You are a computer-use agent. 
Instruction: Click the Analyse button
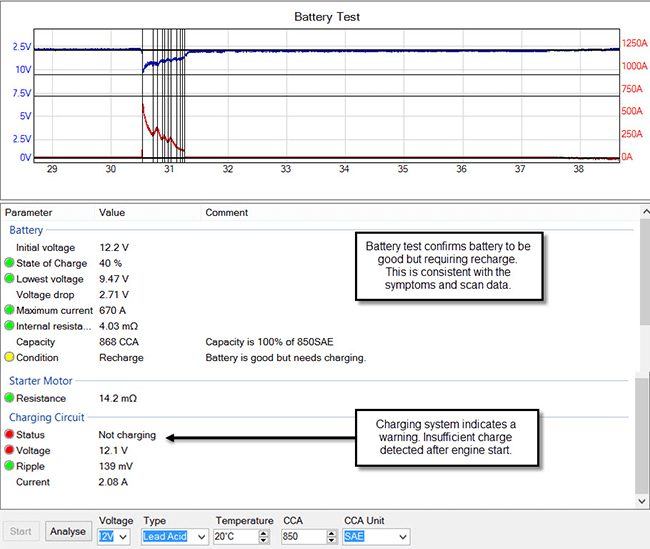(x=68, y=531)
